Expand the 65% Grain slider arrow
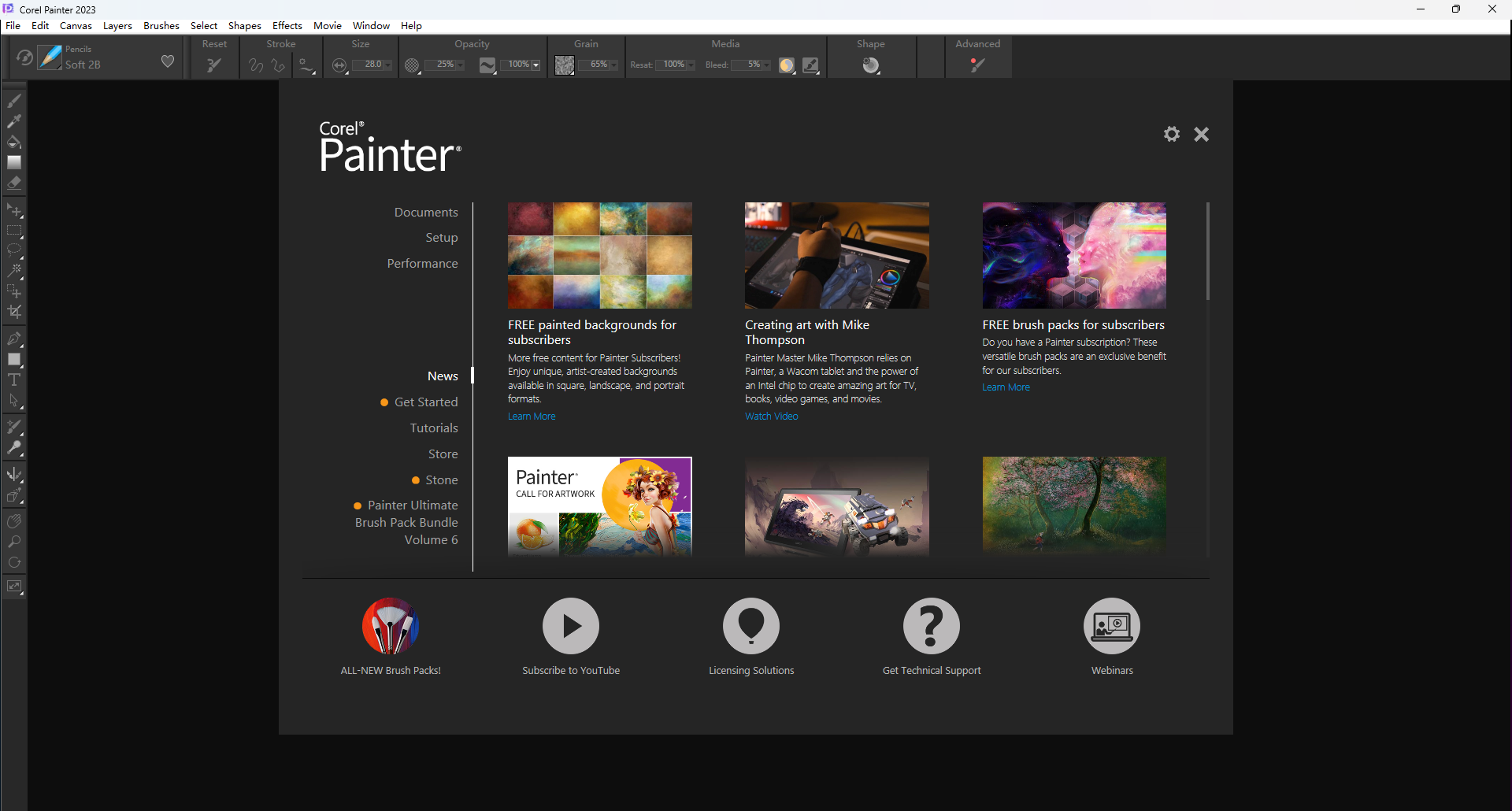 click(613, 65)
